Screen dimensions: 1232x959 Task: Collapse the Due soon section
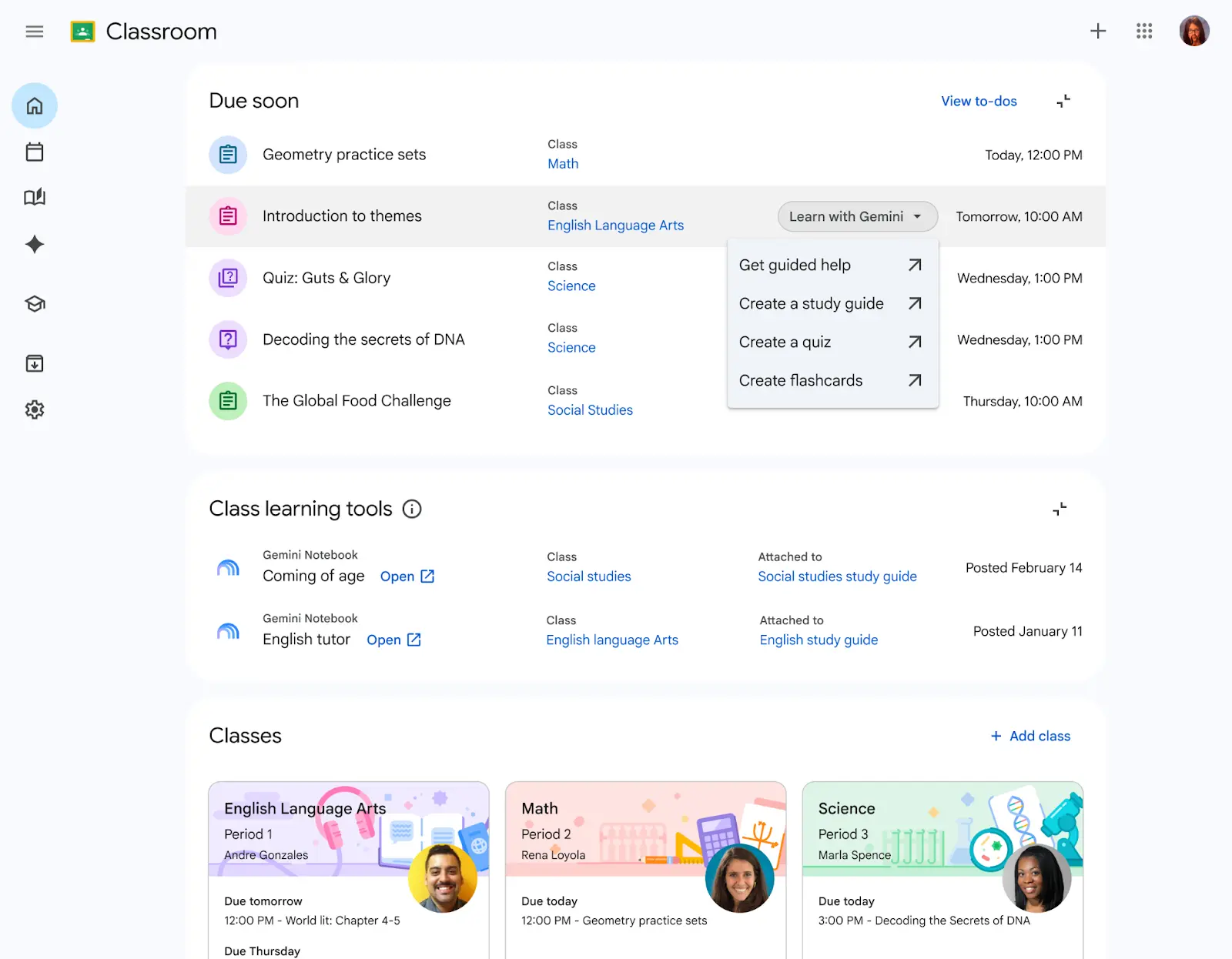1063,101
